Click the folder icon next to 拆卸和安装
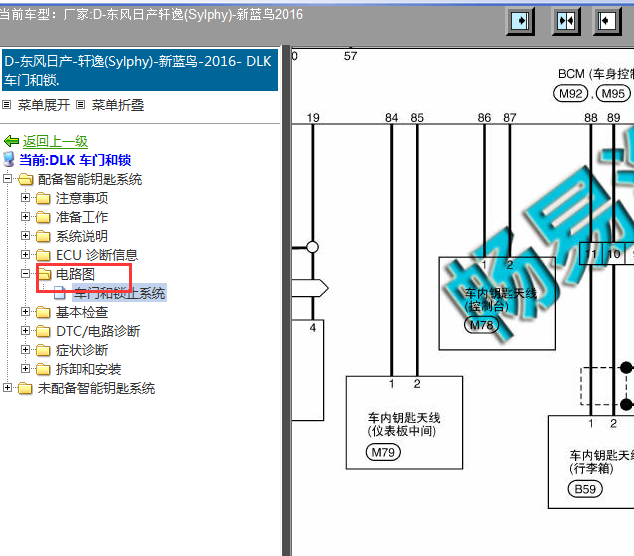 point(43,369)
